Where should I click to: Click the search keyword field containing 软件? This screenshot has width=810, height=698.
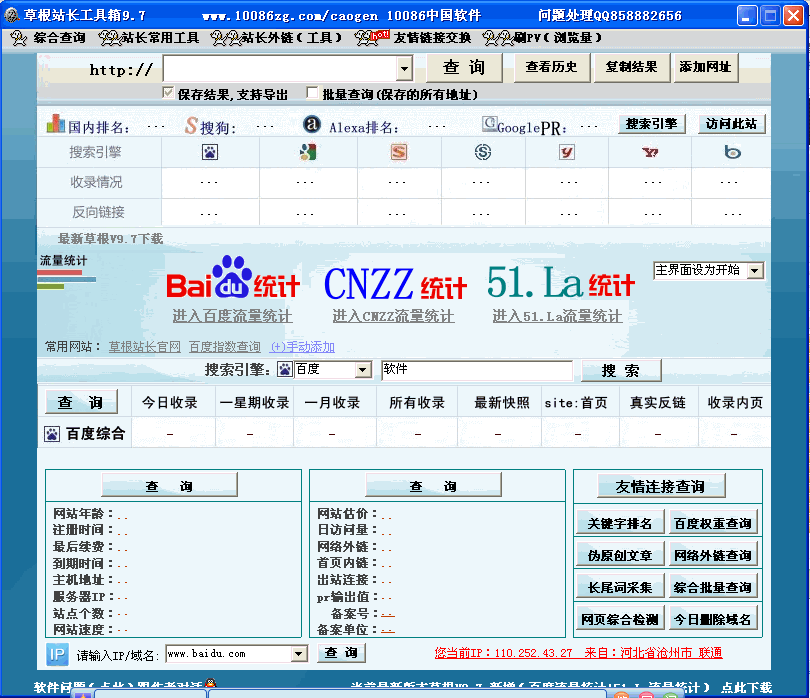point(477,370)
